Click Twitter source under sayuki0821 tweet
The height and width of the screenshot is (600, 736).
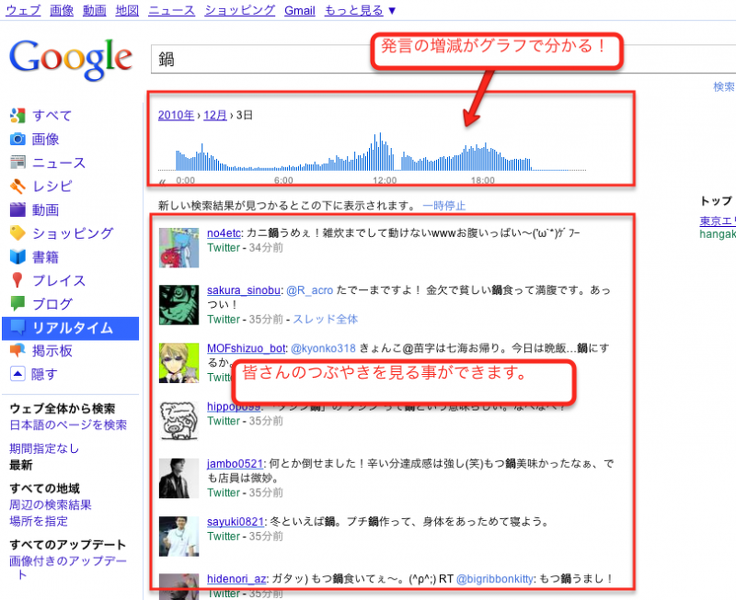pyautogui.click(x=223, y=536)
